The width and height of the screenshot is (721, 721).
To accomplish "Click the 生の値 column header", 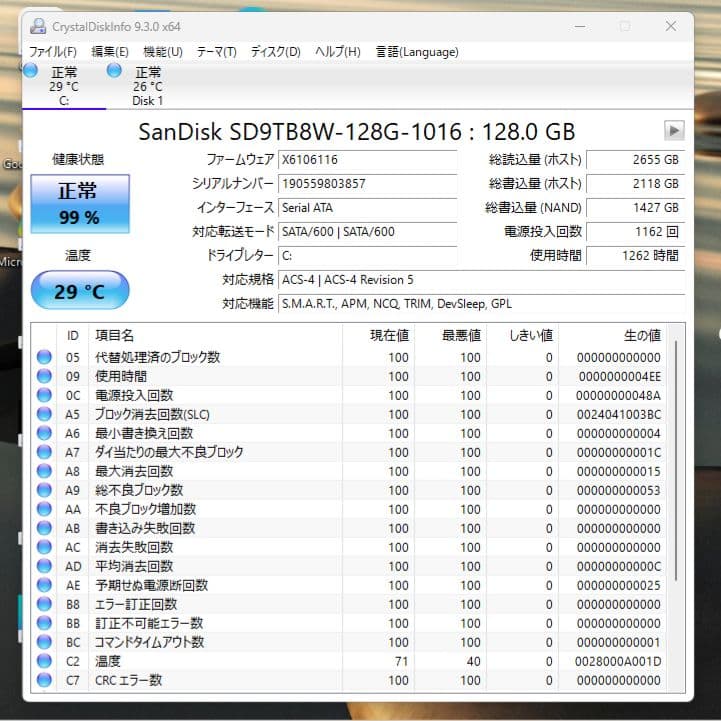I will click(612, 336).
